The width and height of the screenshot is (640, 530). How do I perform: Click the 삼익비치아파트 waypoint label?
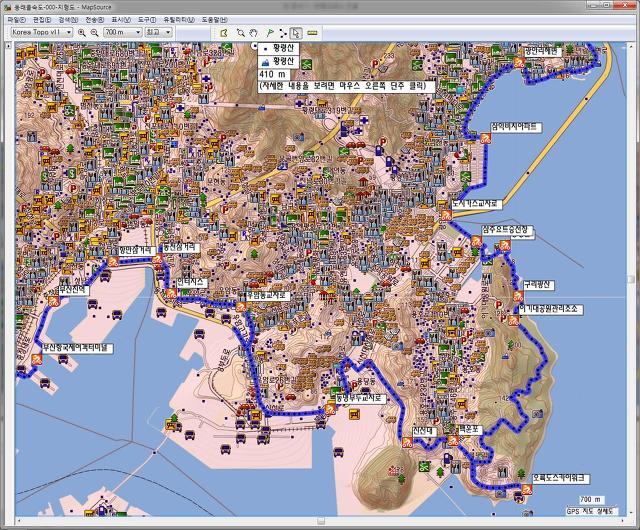[516, 127]
